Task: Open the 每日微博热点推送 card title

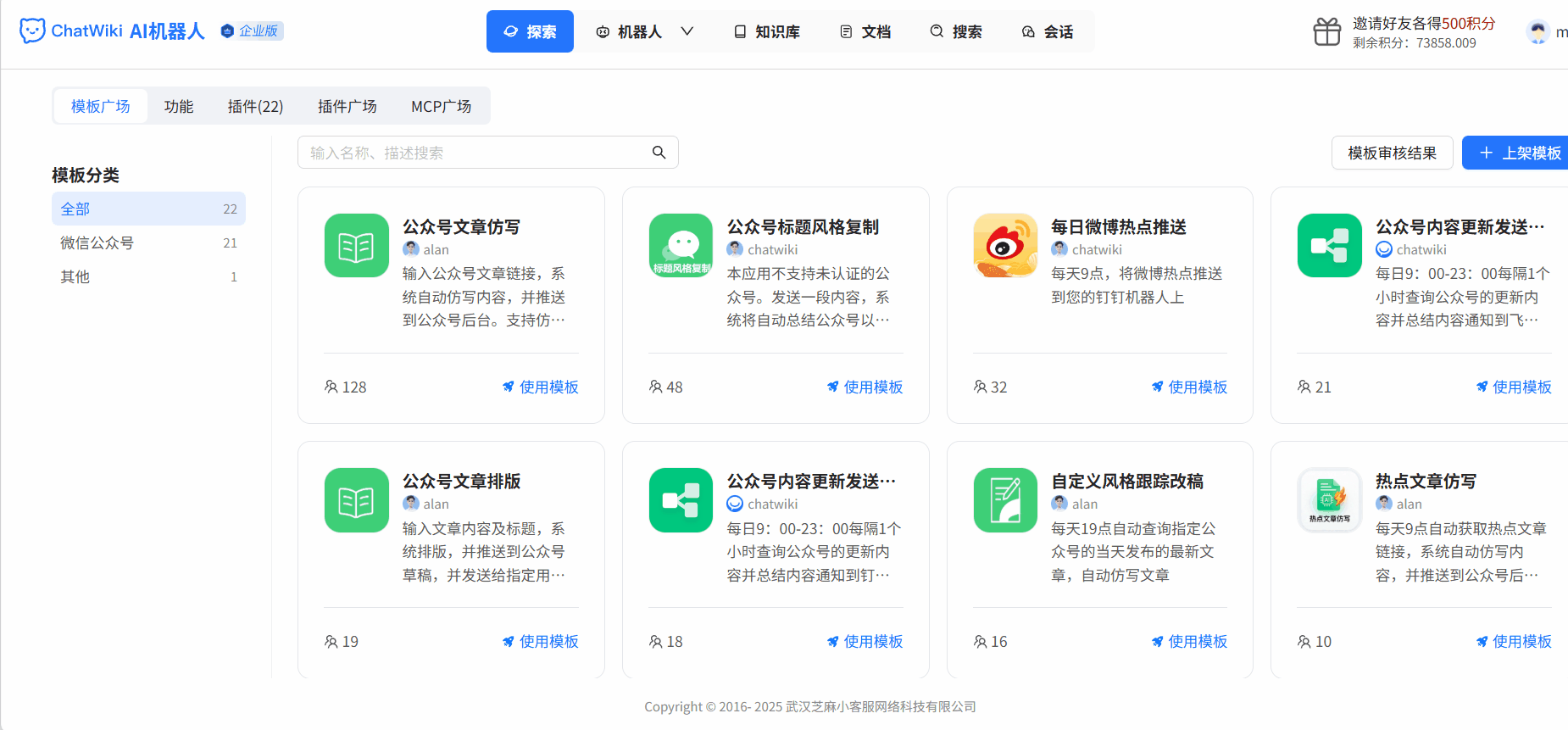Action: pyautogui.click(x=1119, y=226)
